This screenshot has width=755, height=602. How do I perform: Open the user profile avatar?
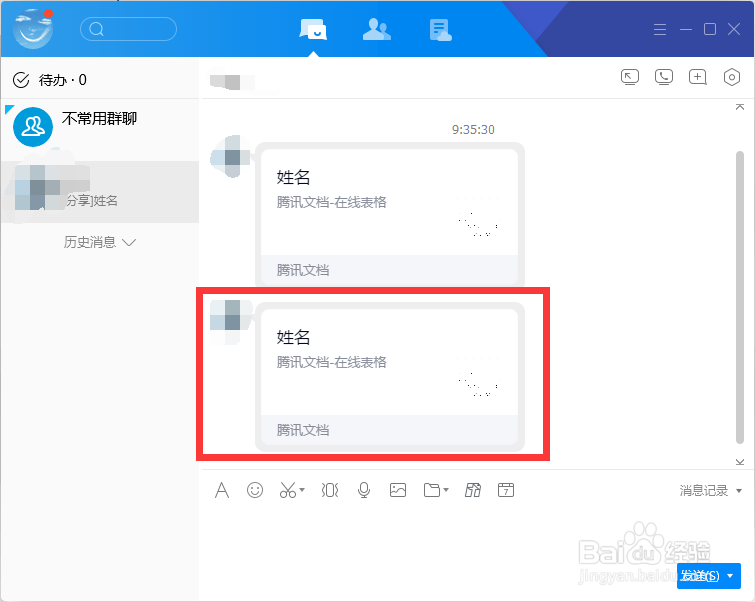pyautogui.click(x=33, y=29)
